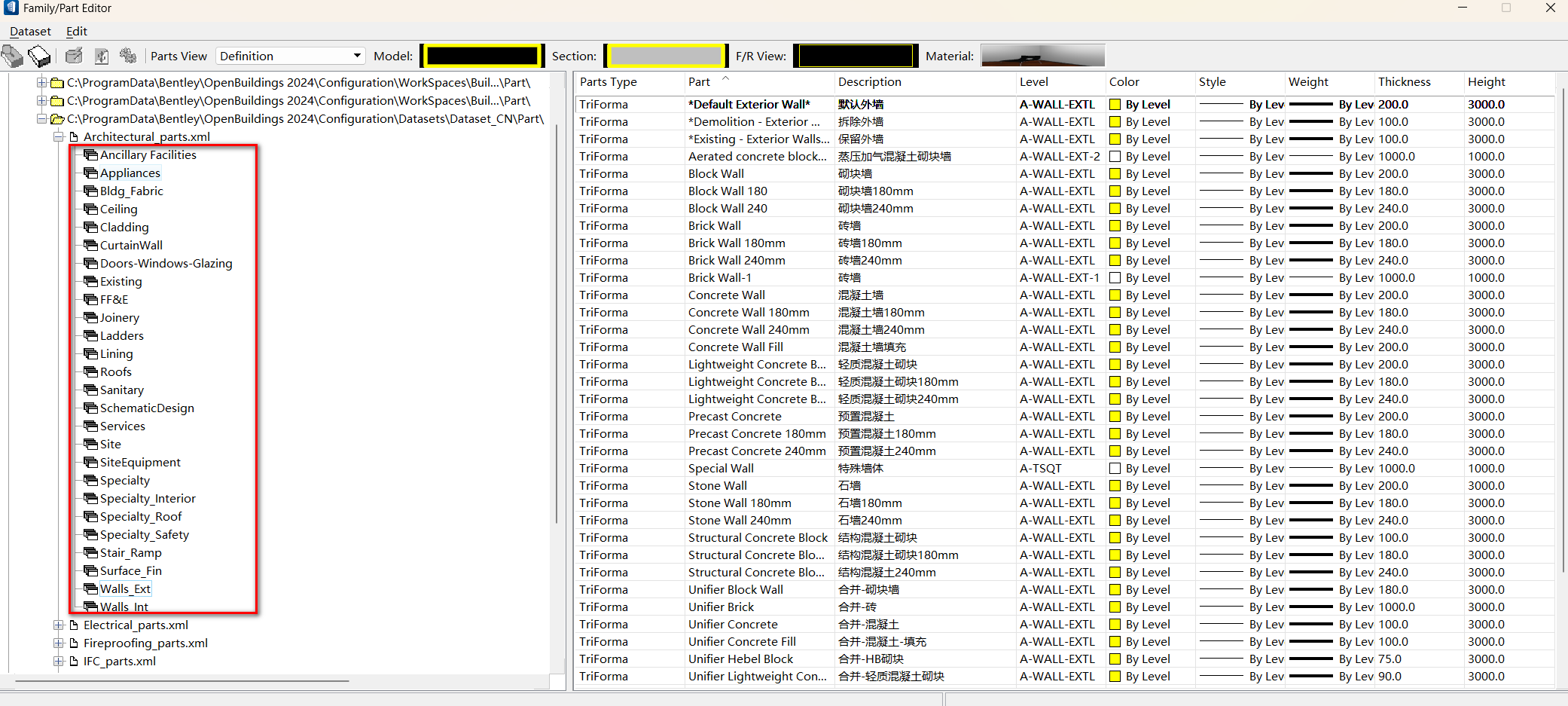Open the Edit menu
The width and height of the screenshot is (1568, 706).
pos(76,31)
